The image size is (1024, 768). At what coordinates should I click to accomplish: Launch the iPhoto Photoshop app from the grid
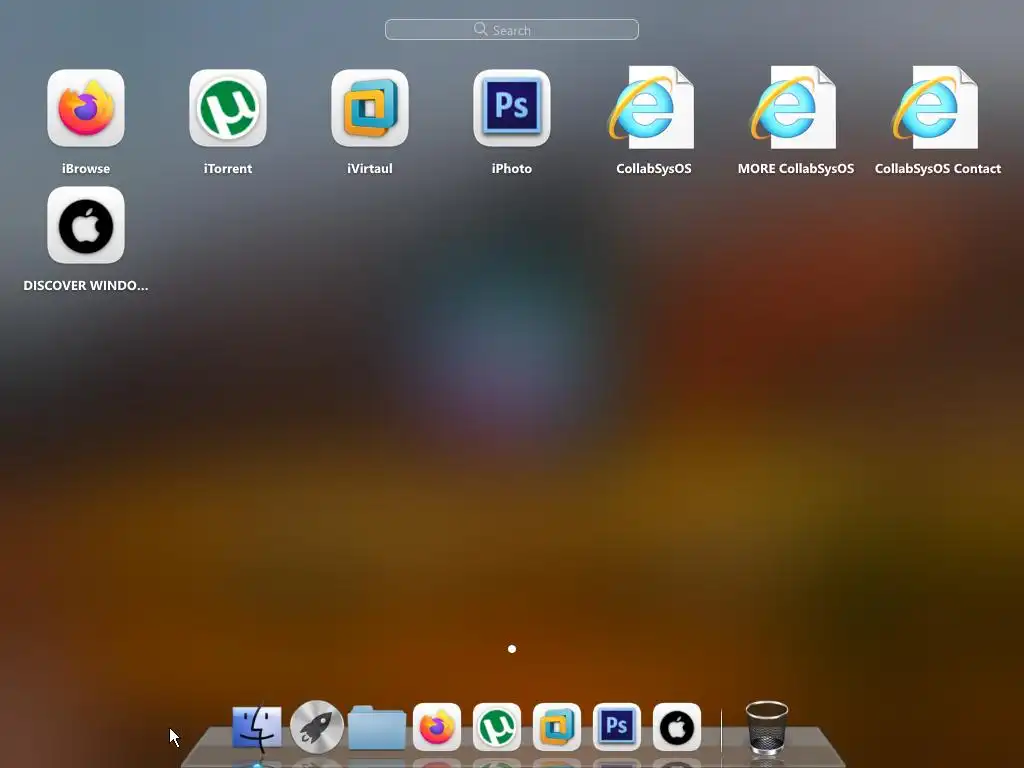(512, 108)
